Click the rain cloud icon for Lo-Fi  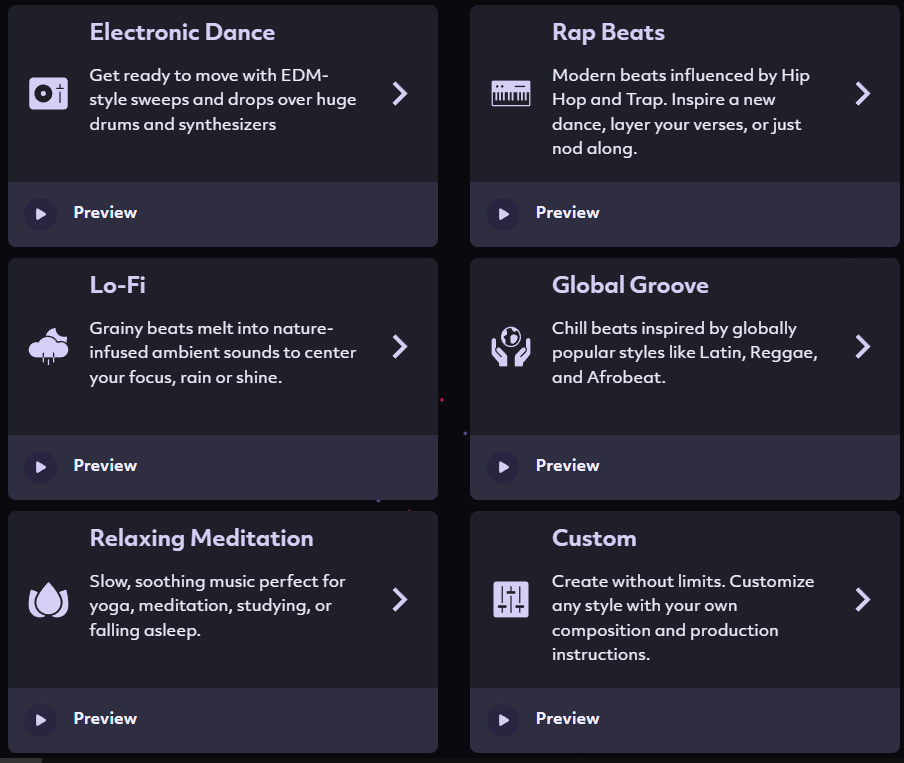(x=48, y=346)
